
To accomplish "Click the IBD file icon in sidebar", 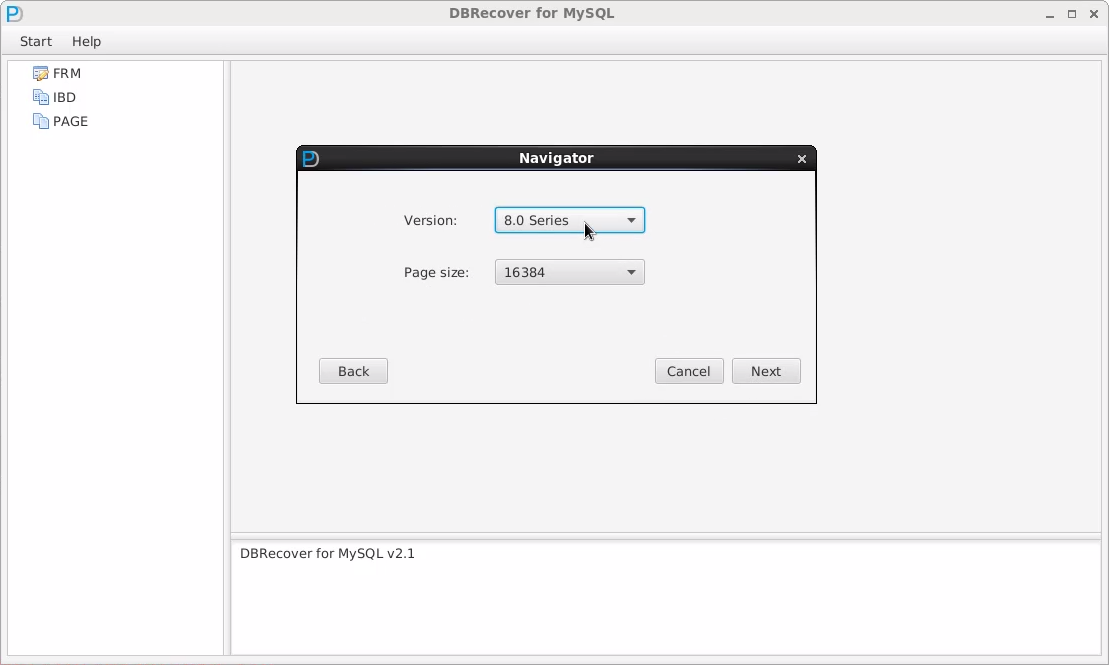I will pyautogui.click(x=40, y=97).
